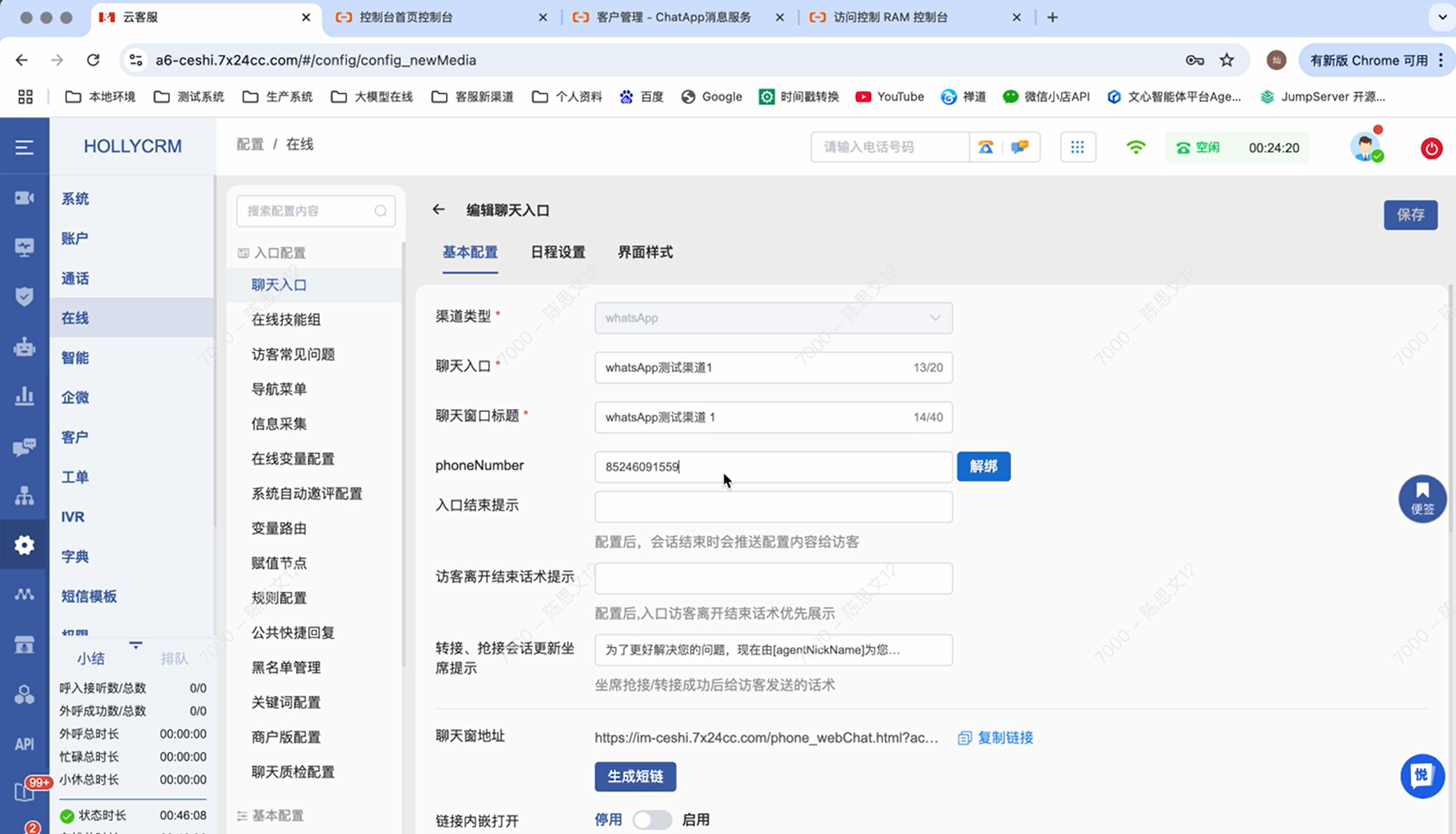
Task: Collapse the hamburger sidebar menu
Action: tap(24, 147)
